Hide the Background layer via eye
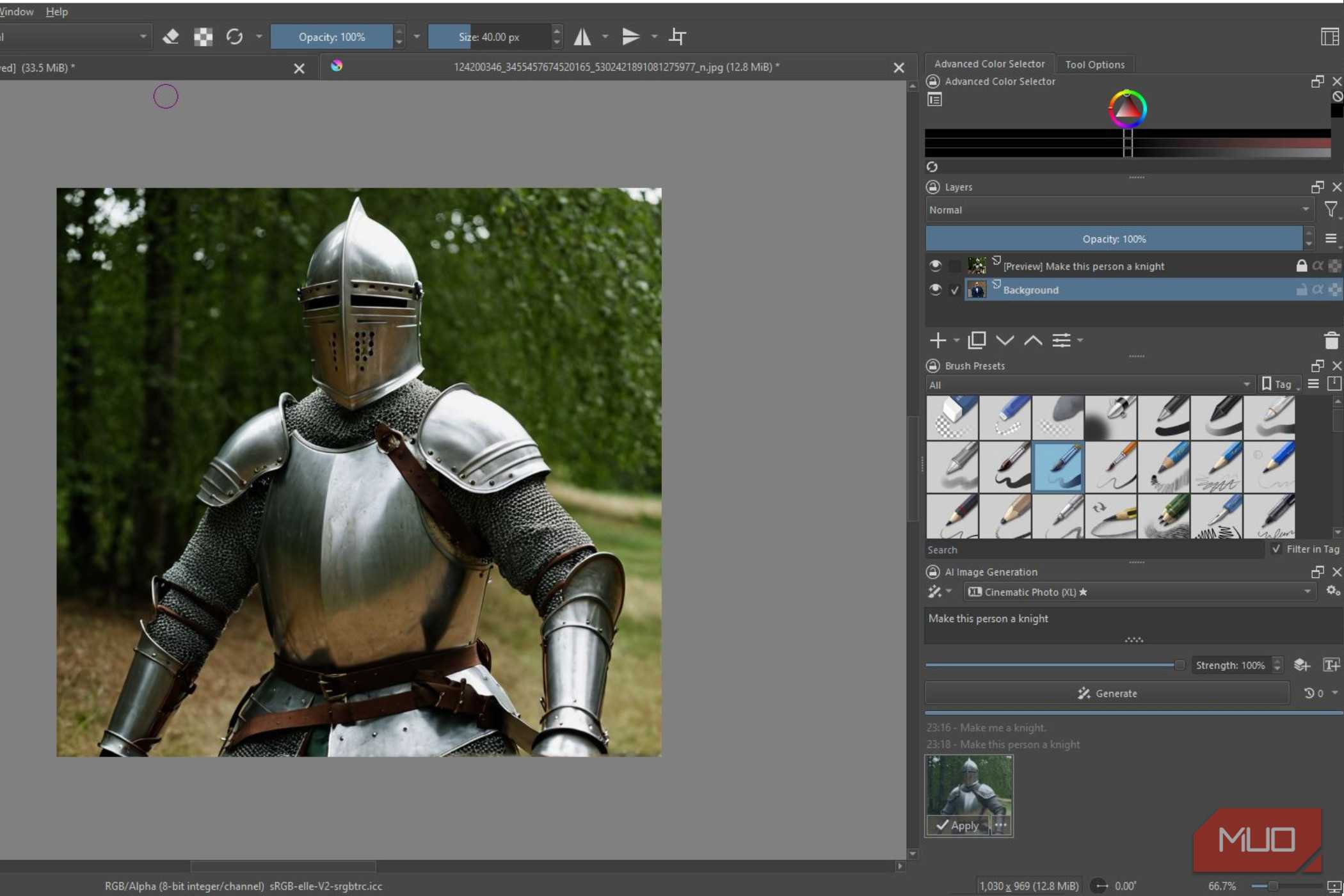This screenshot has height=896, width=1344. coord(935,289)
